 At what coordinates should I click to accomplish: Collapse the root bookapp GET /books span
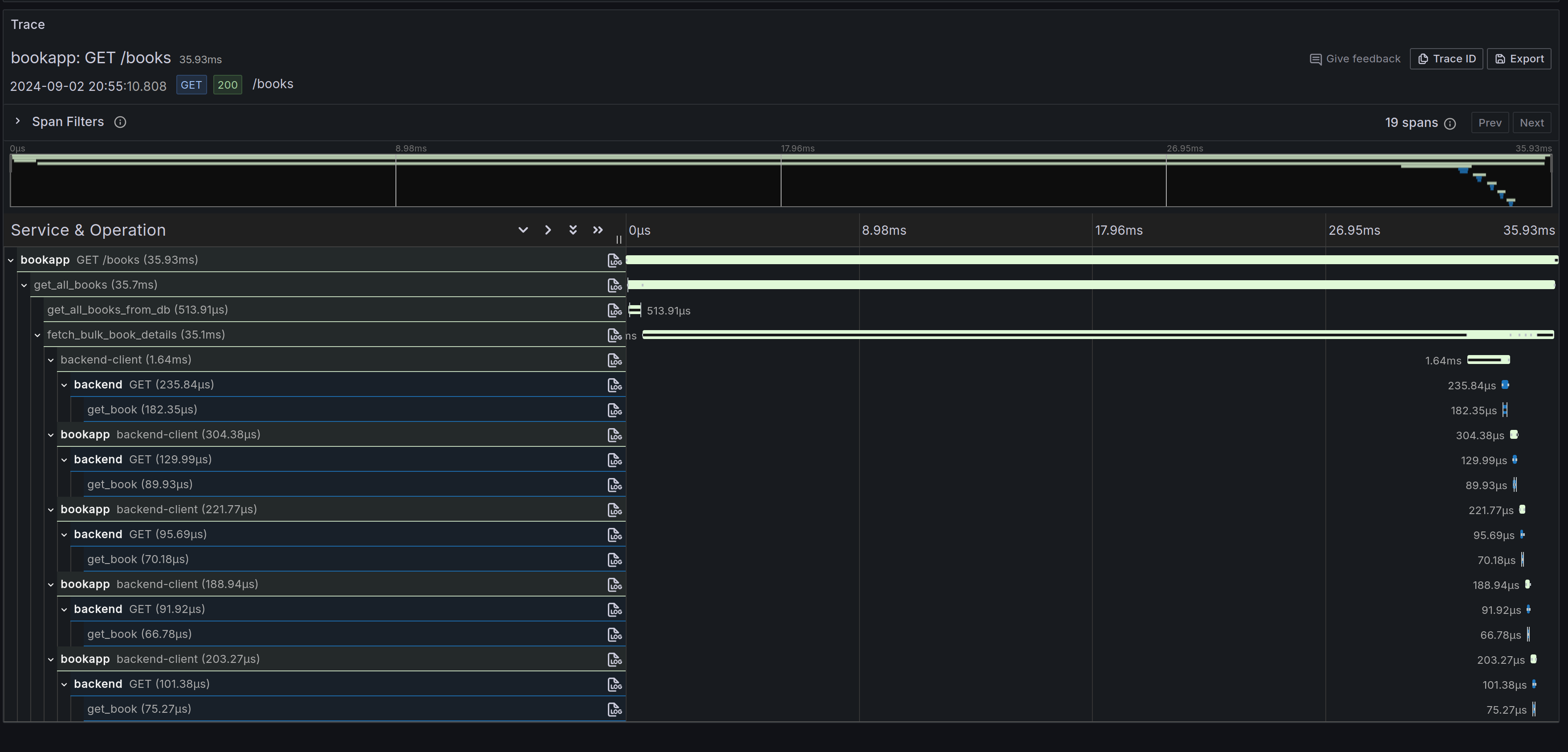[x=11, y=261]
